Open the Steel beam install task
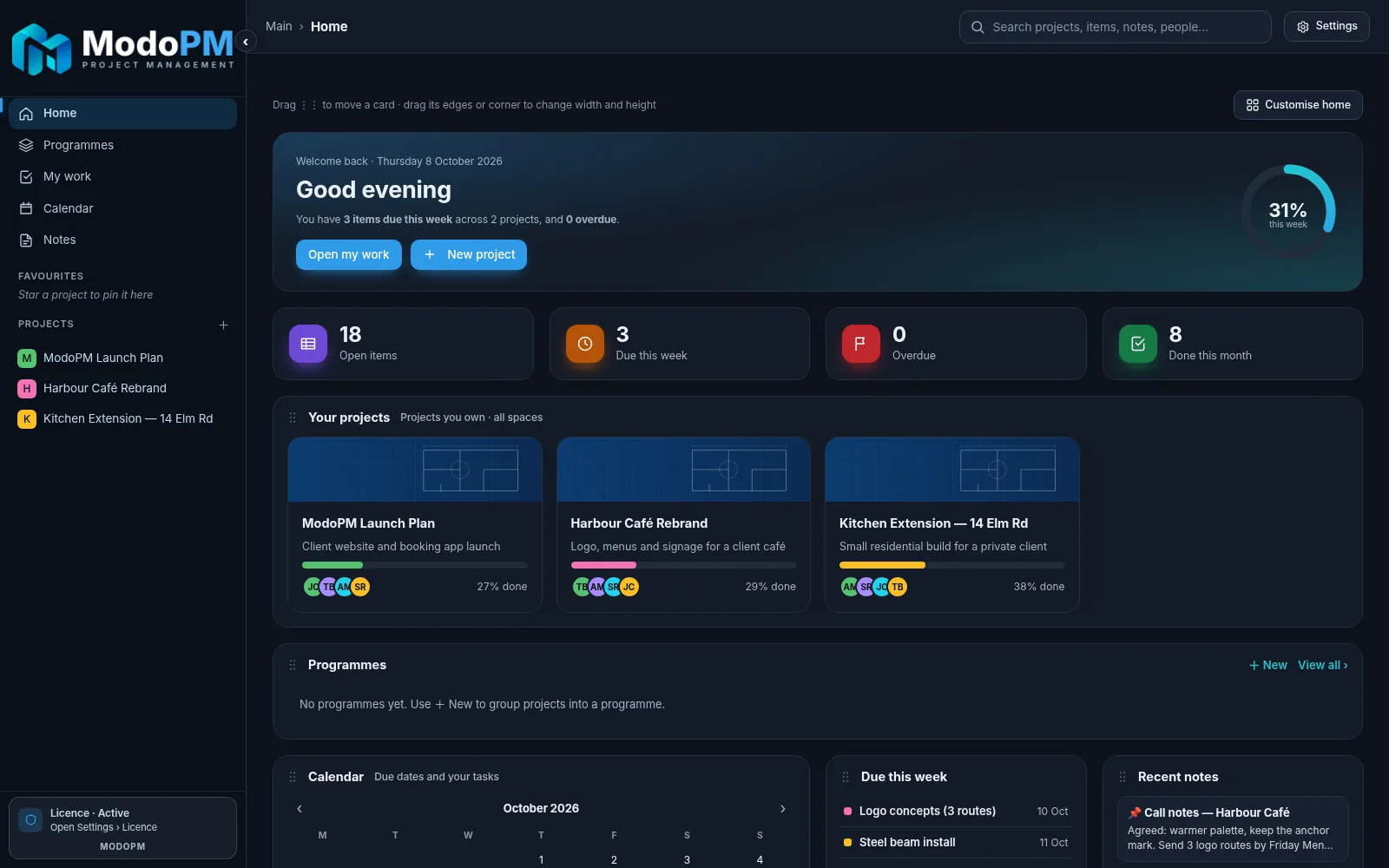Viewport: 1389px width, 868px height. (956, 842)
